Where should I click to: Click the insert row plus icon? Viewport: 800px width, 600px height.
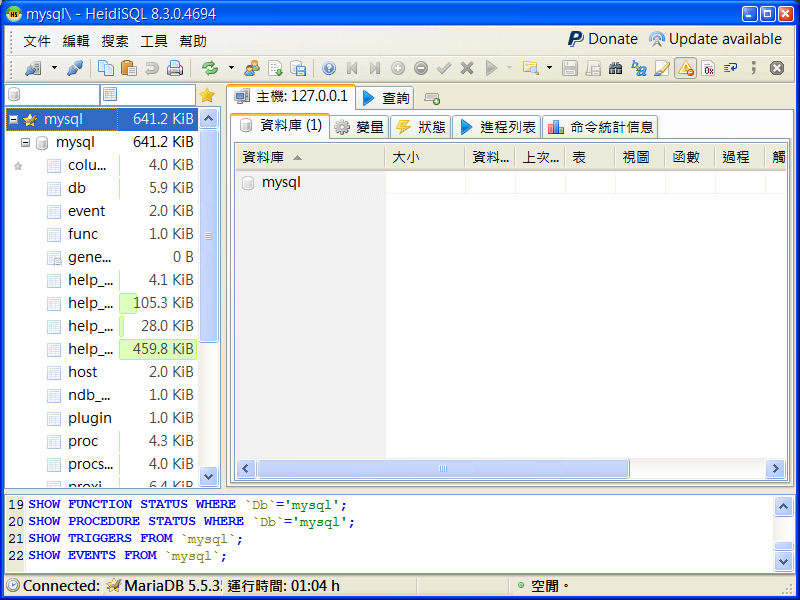[x=398, y=68]
